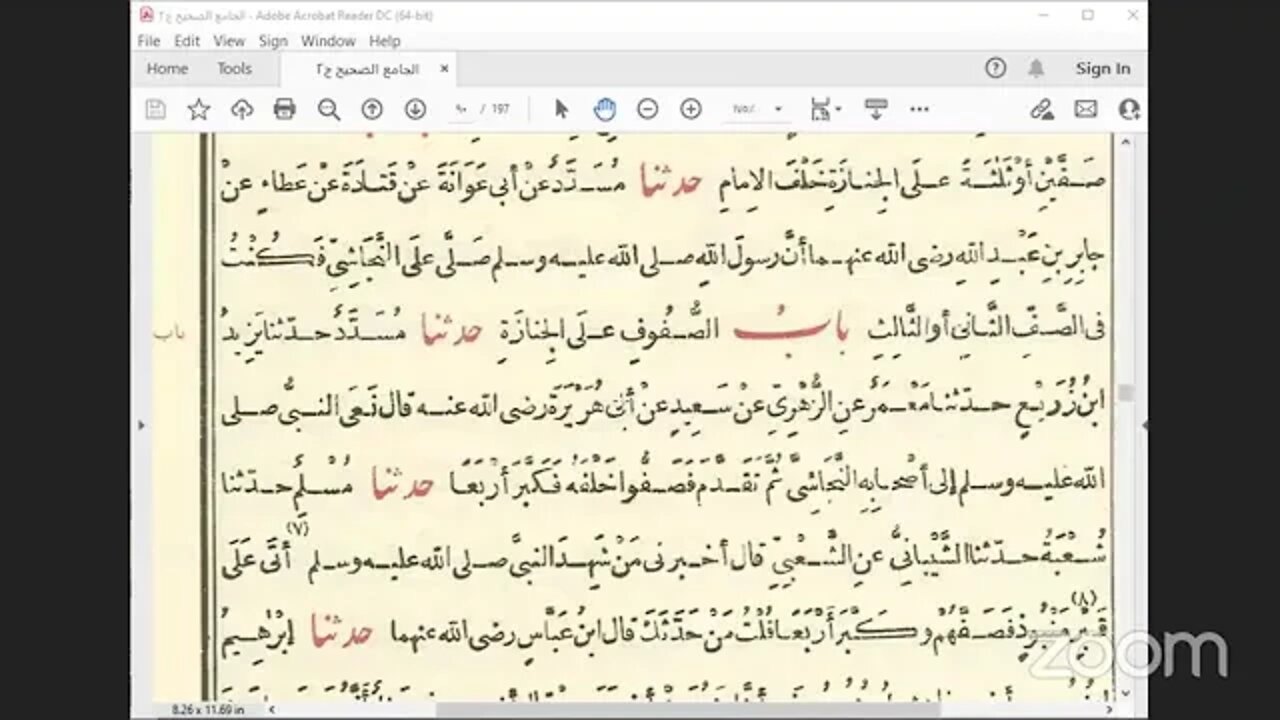Click the send by email envelope icon
Screen dimensions: 1280x720
(1086, 109)
